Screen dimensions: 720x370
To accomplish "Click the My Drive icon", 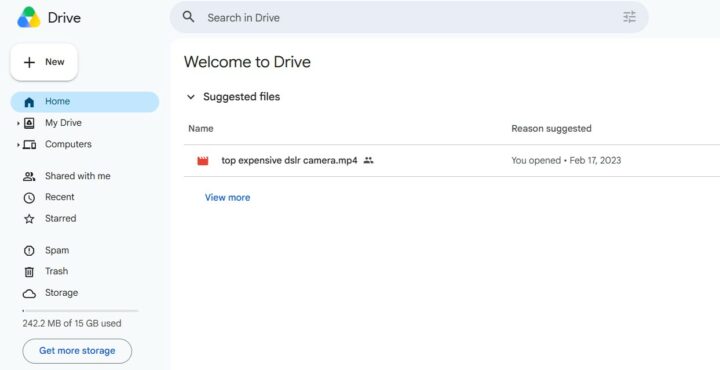I will (29, 123).
